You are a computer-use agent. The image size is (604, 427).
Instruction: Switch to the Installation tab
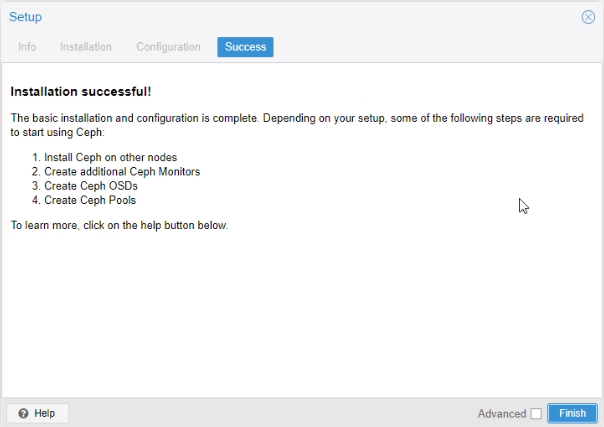point(86,47)
